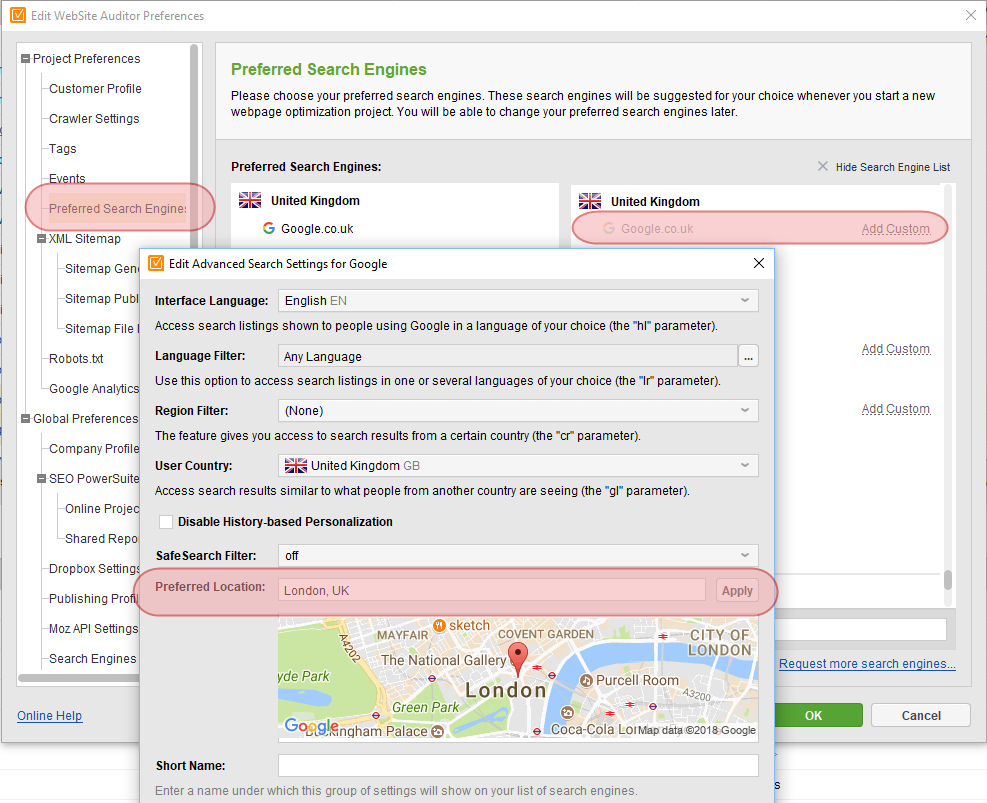The height and width of the screenshot is (803, 987).
Task: Click the London map preview
Action: click(518, 678)
